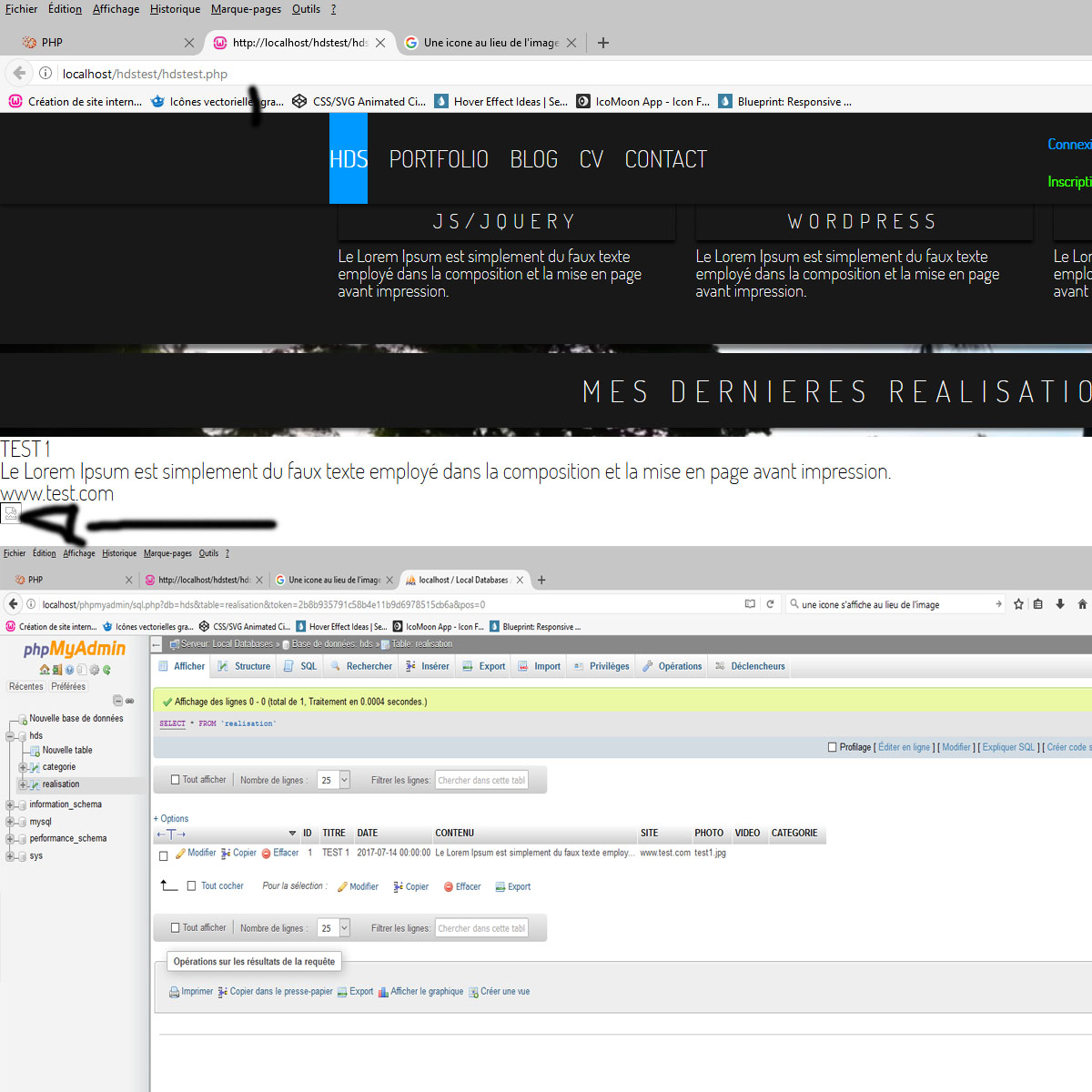Expand the realisation table in the sidebar tree

pyautogui.click(x=23, y=784)
